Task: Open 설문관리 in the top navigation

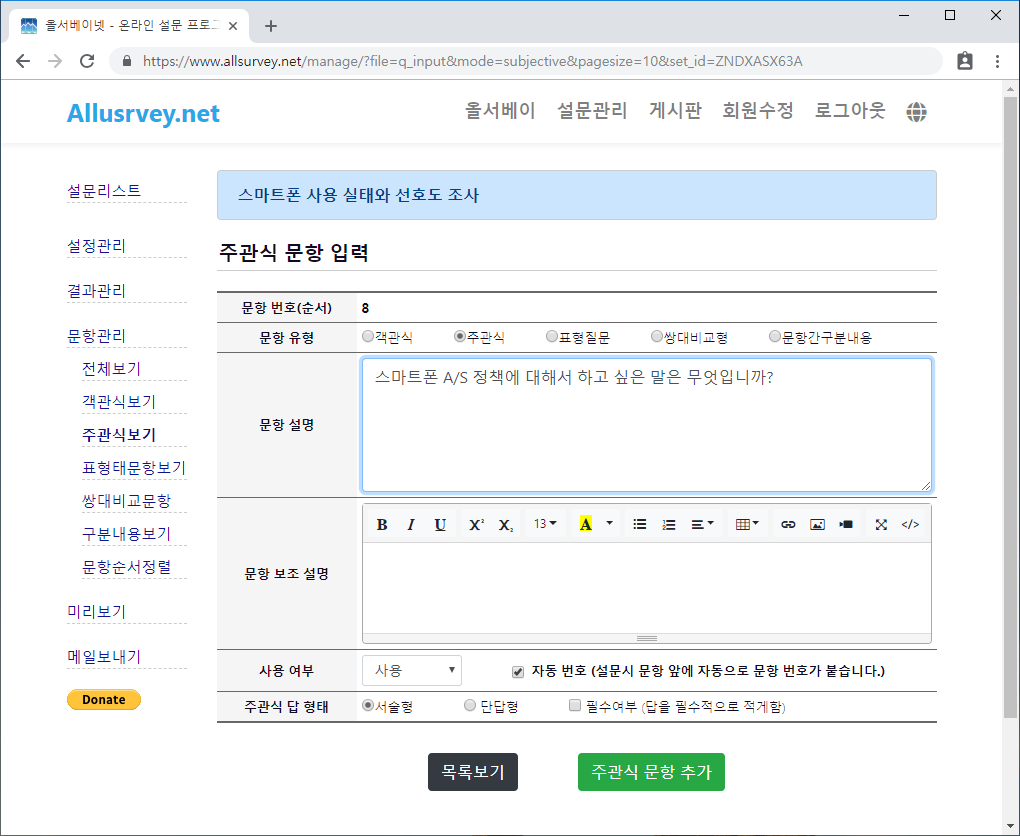Action: (592, 111)
